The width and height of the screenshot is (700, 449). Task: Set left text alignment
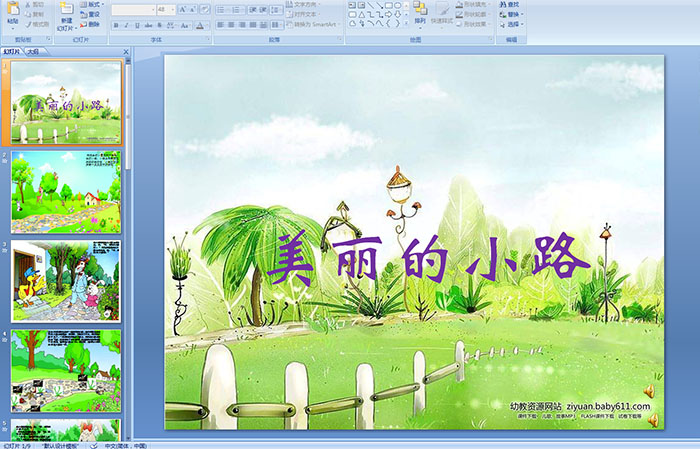221,25
